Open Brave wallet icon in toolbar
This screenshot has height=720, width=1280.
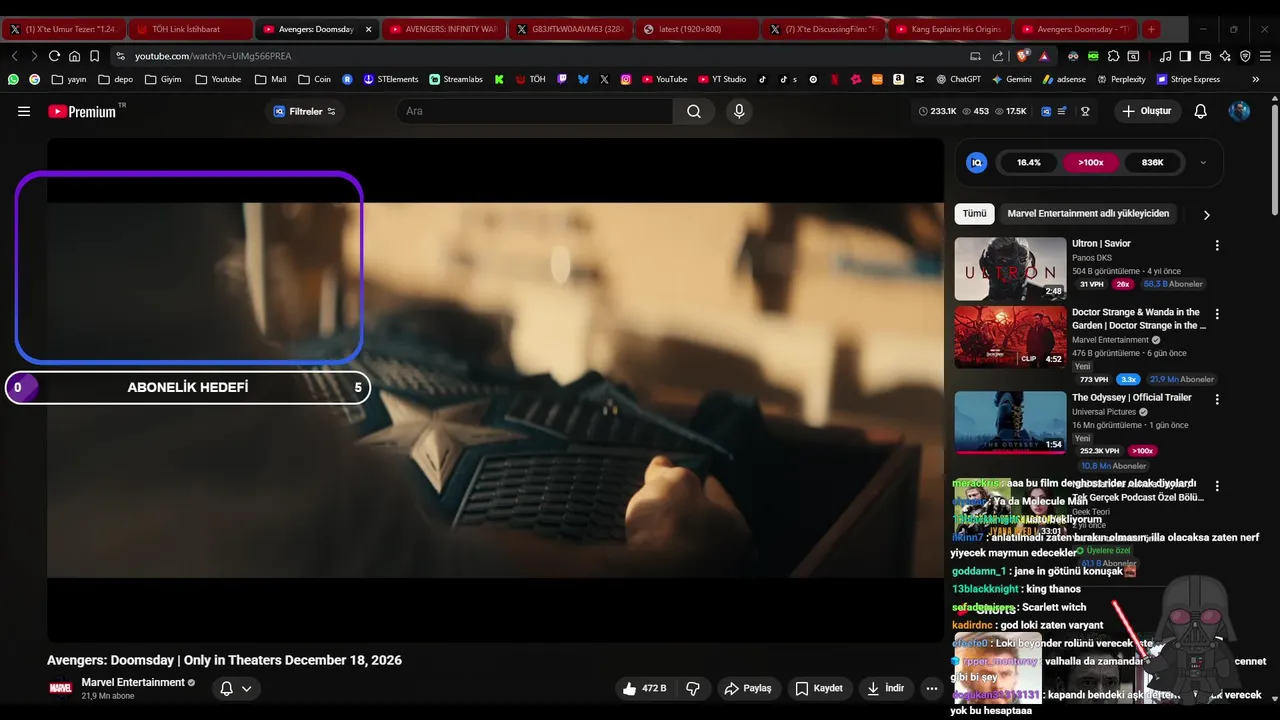tap(1205, 56)
